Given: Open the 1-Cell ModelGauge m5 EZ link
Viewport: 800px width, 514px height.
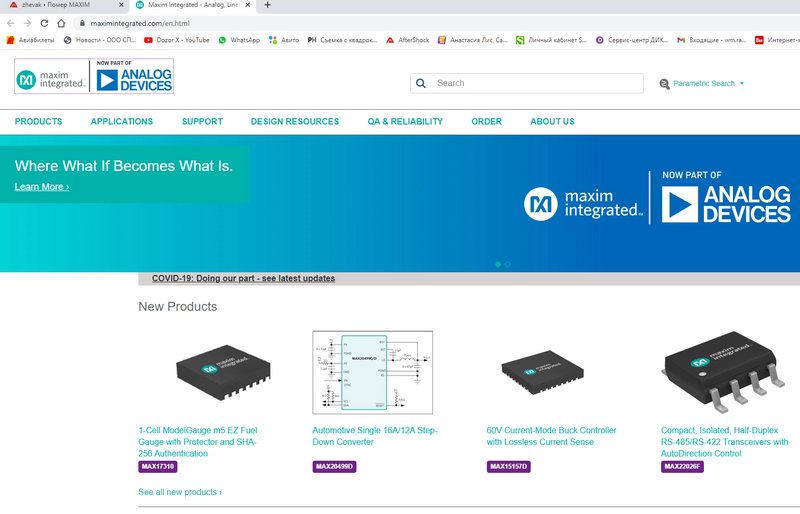Looking at the screenshot, I should tap(198, 442).
